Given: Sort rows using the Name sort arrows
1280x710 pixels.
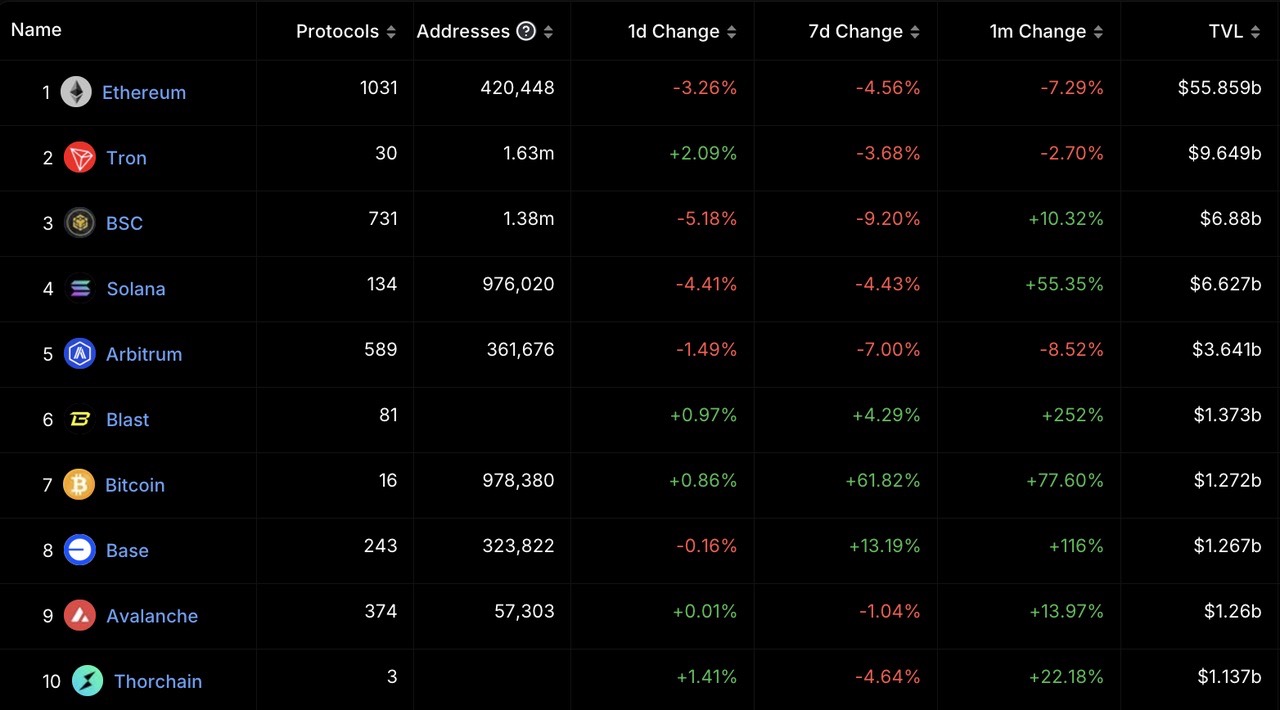Looking at the screenshot, I should (36, 29).
